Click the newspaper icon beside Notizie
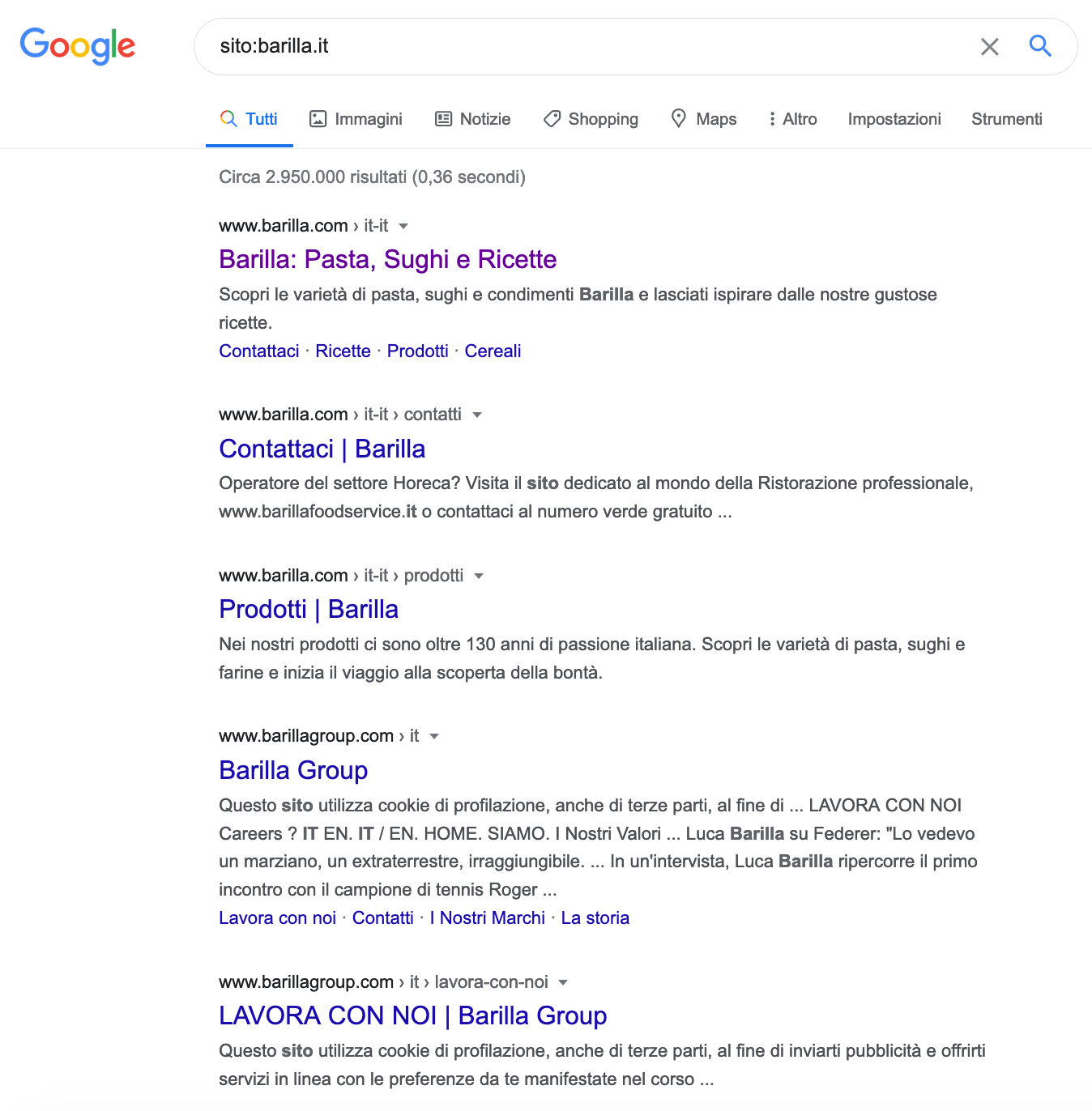Image resolution: width=1092 pixels, height=1111 pixels. click(443, 118)
